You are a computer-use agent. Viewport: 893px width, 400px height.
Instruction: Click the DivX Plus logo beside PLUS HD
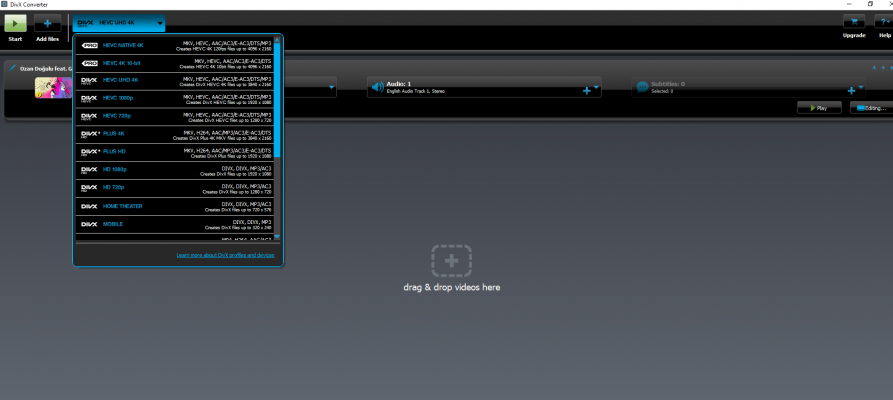(x=91, y=152)
